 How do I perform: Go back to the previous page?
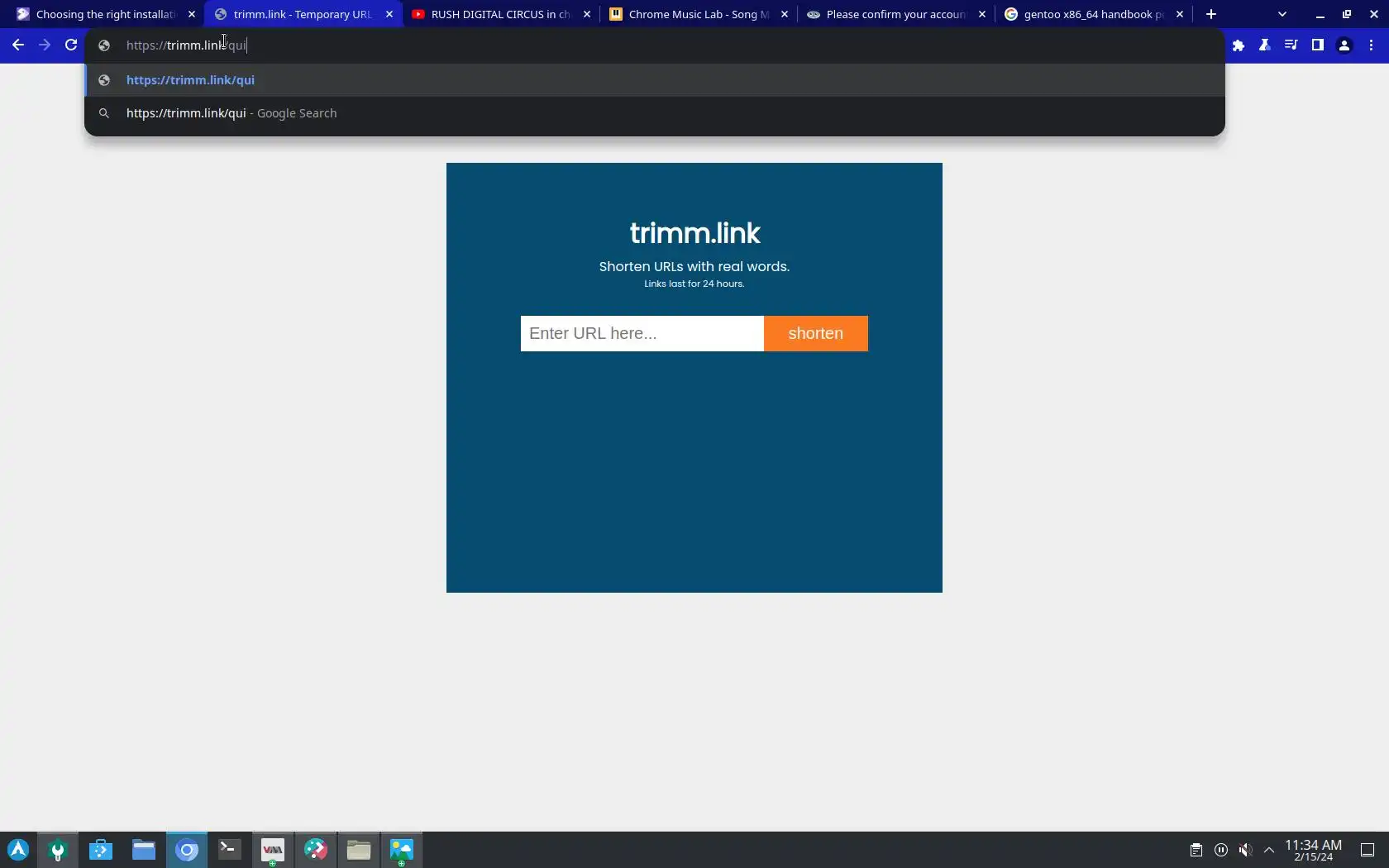click(x=18, y=45)
